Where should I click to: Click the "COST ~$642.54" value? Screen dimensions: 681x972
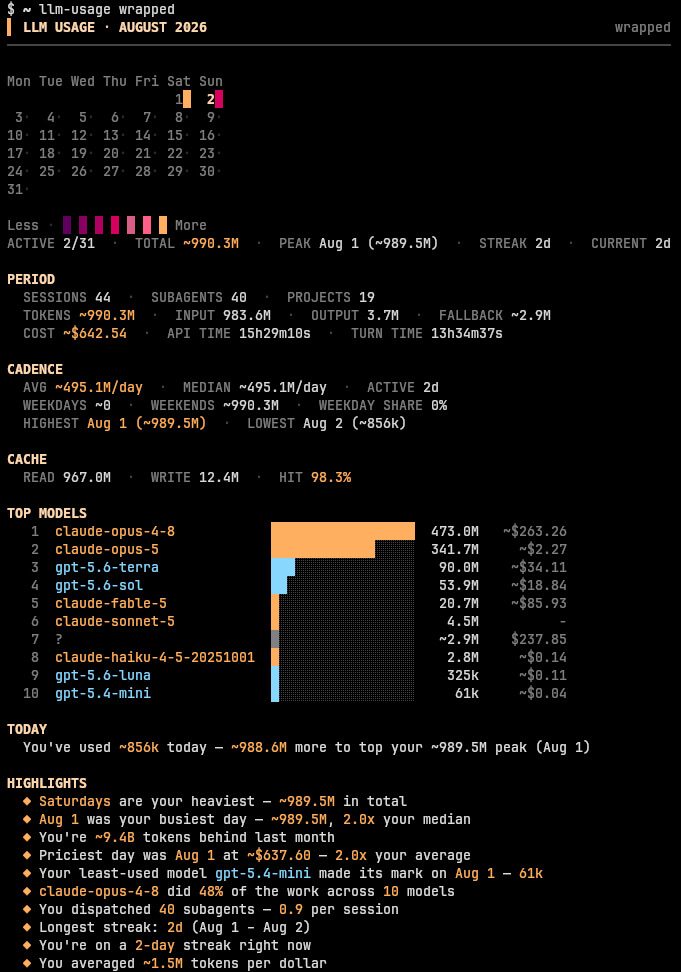[x=75, y=333]
